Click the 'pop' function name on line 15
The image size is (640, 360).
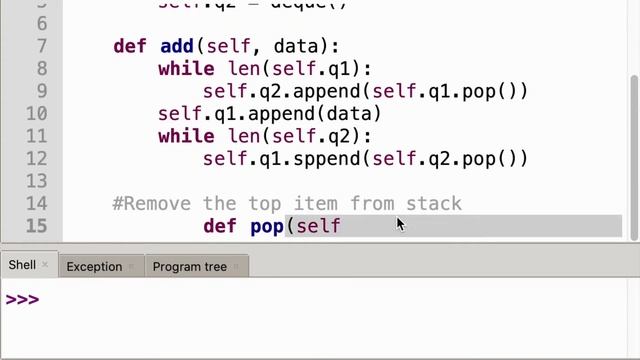click(267, 227)
